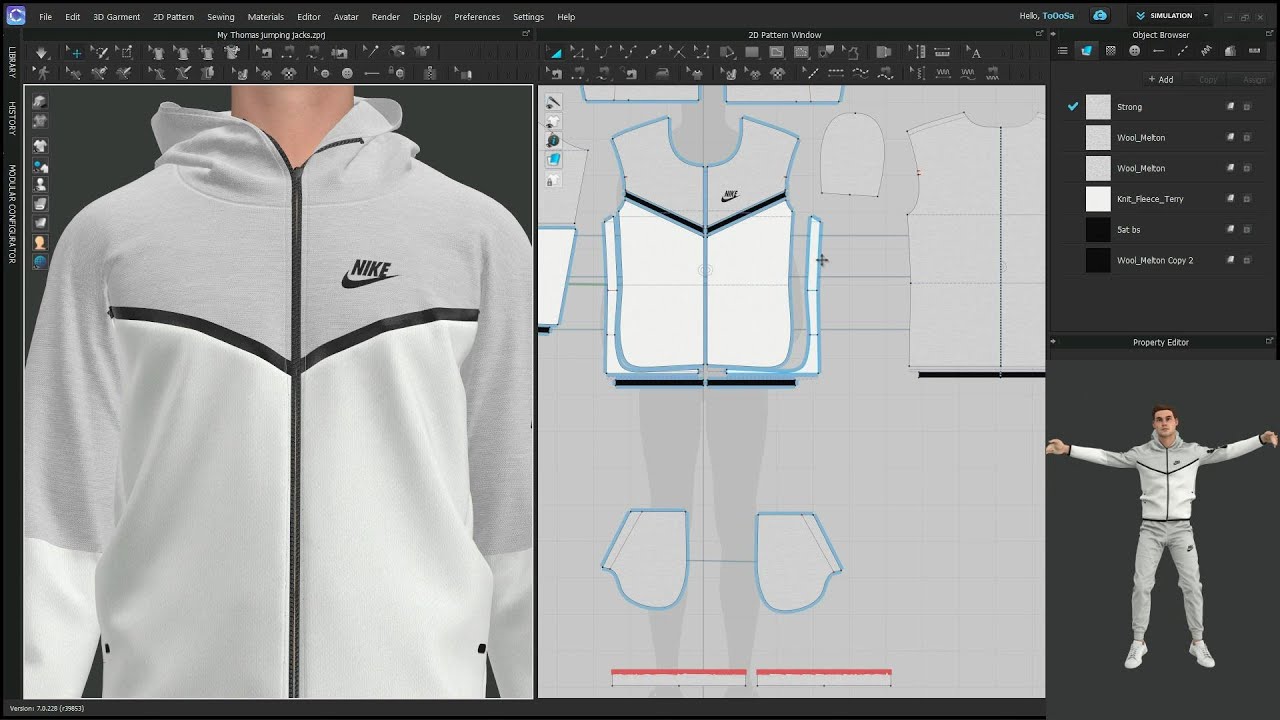Open the Fabric tab icon in Object Browser
Screen dimensions: 1280x720
pos(1086,51)
